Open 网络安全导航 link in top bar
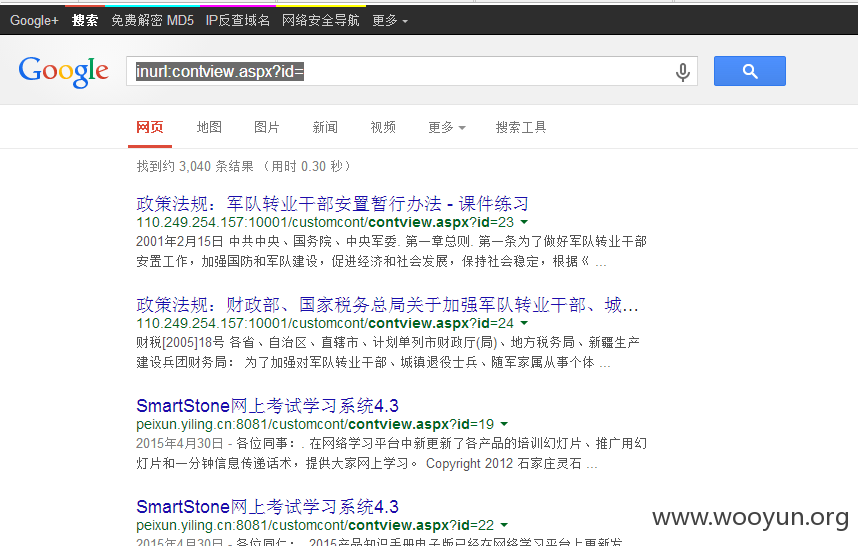The image size is (858, 546). click(321, 21)
